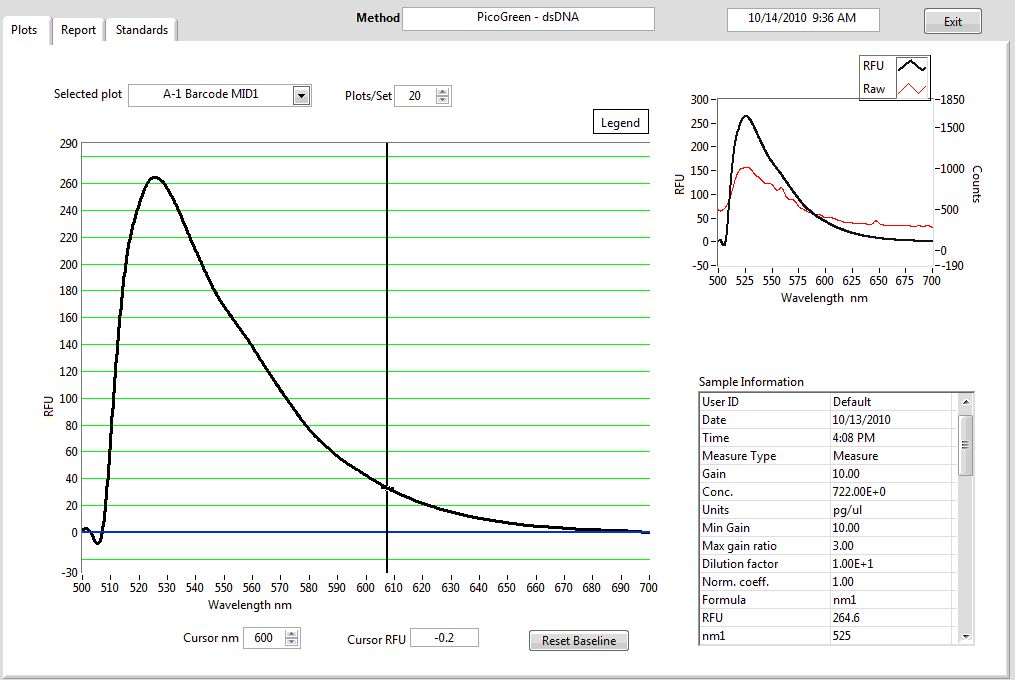
Task: Click the Gain value 10.00
Action: click(x=846, y=474)
